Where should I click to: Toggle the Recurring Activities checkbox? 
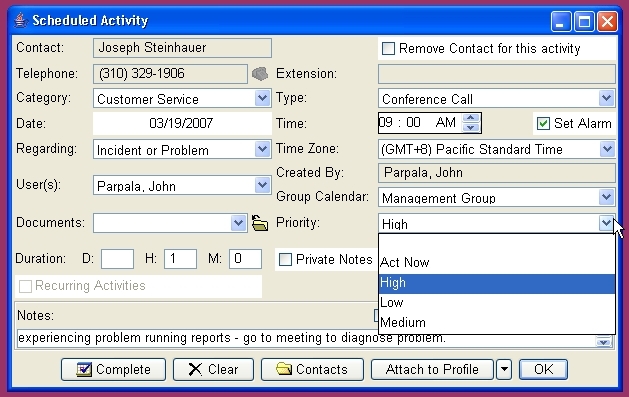(x=25, y=286)
